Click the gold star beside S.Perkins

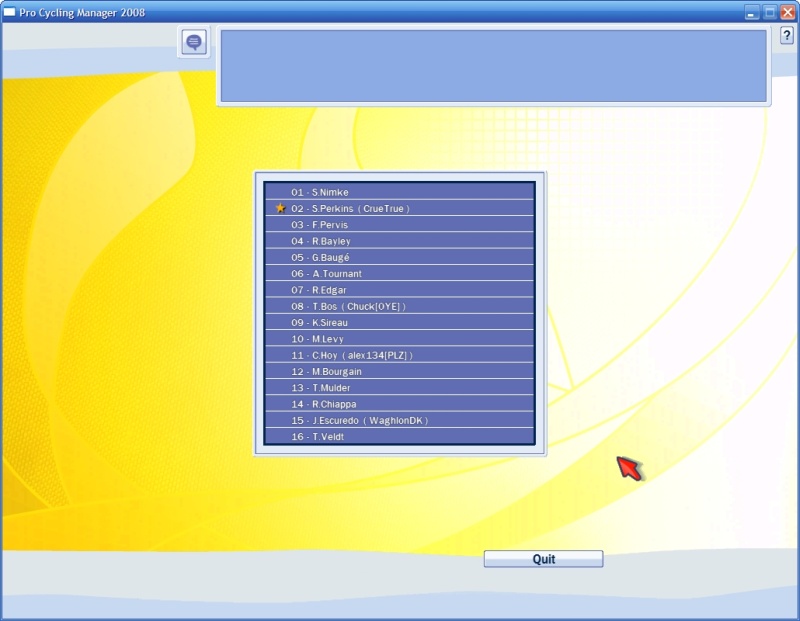pyautogui.click(x=280, y=208)
